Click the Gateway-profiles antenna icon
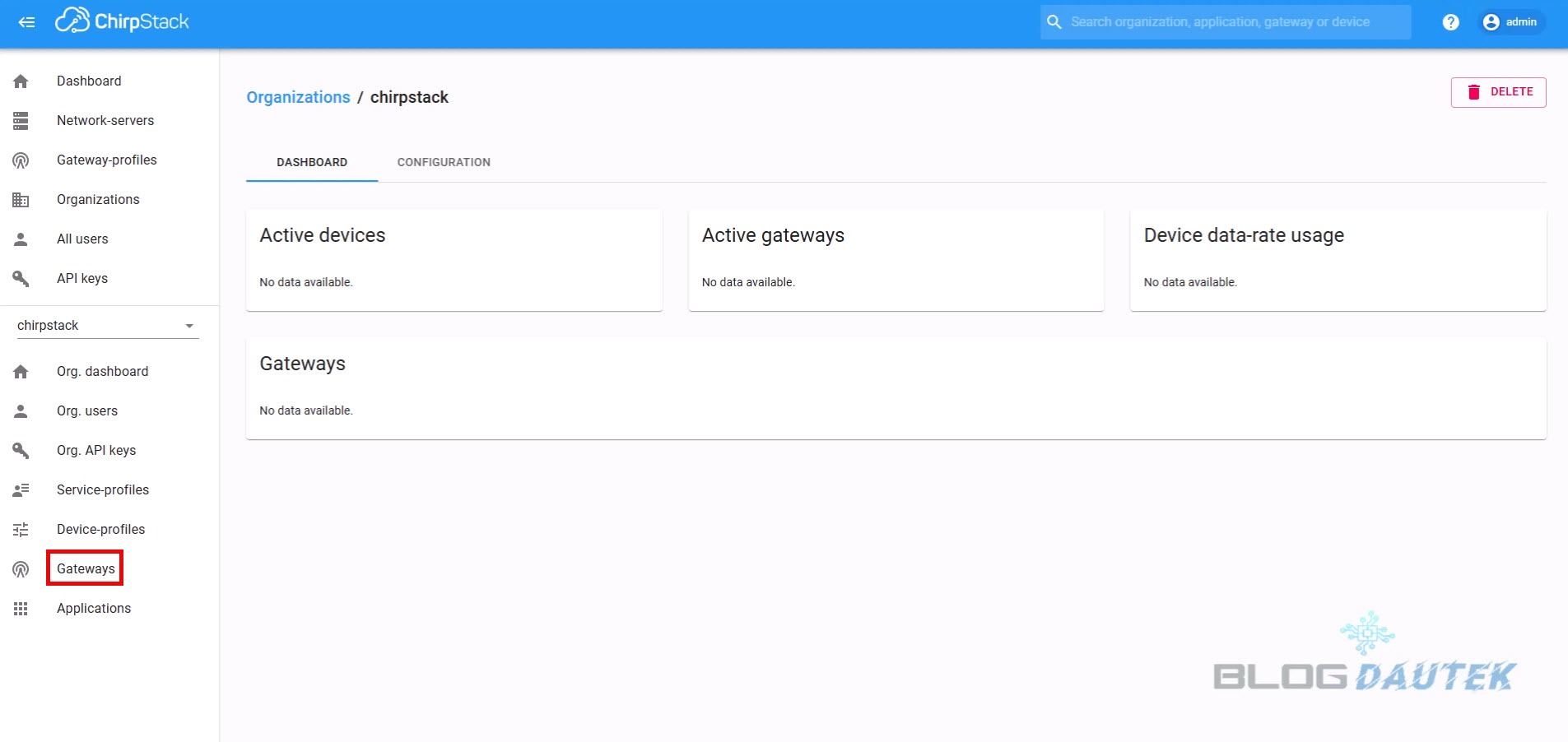The image size is (1568, 742). 21,160
